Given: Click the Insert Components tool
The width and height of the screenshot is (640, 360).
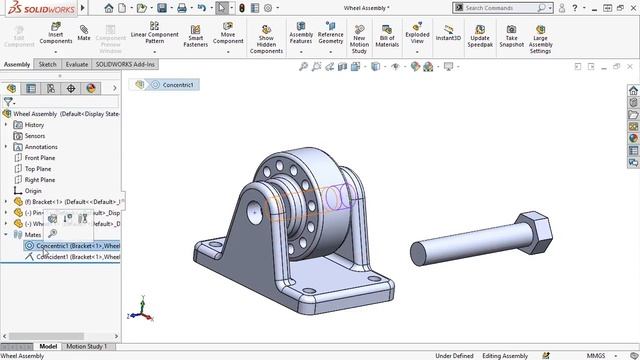Looking at the screenshot, I should click(x=56, y=33).
